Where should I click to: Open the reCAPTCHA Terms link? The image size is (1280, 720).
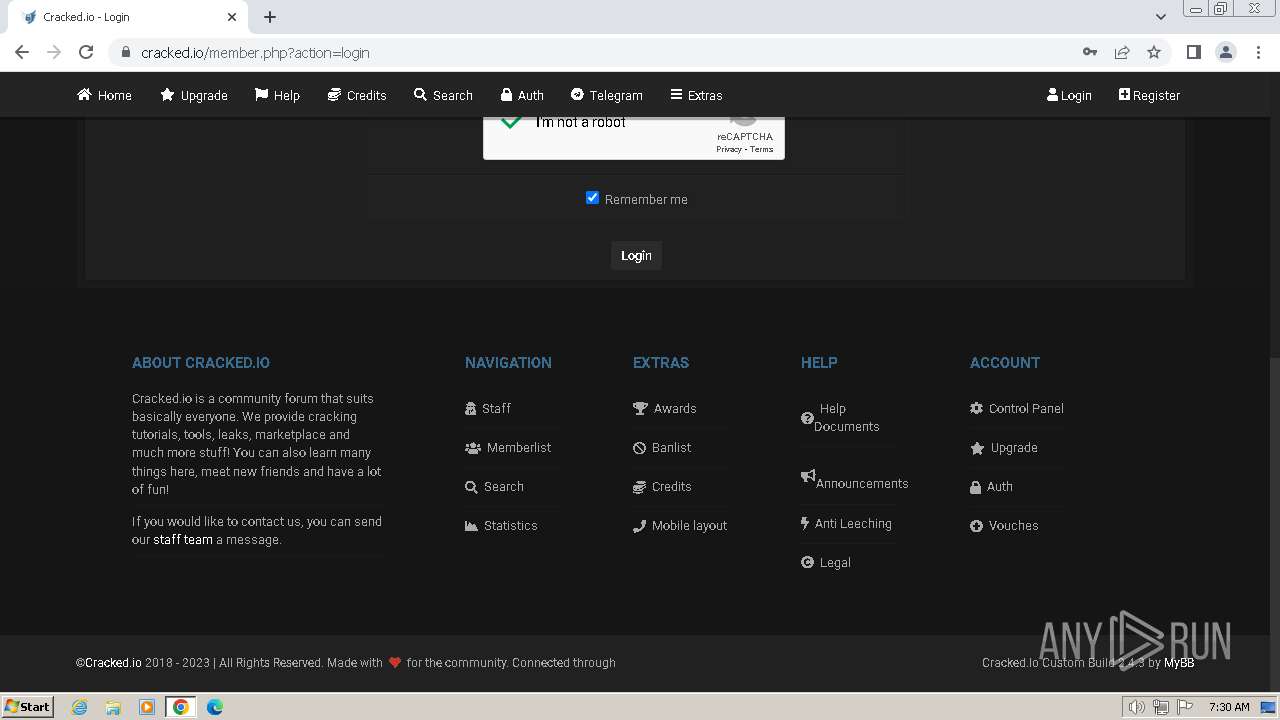(x=762, y=149)
